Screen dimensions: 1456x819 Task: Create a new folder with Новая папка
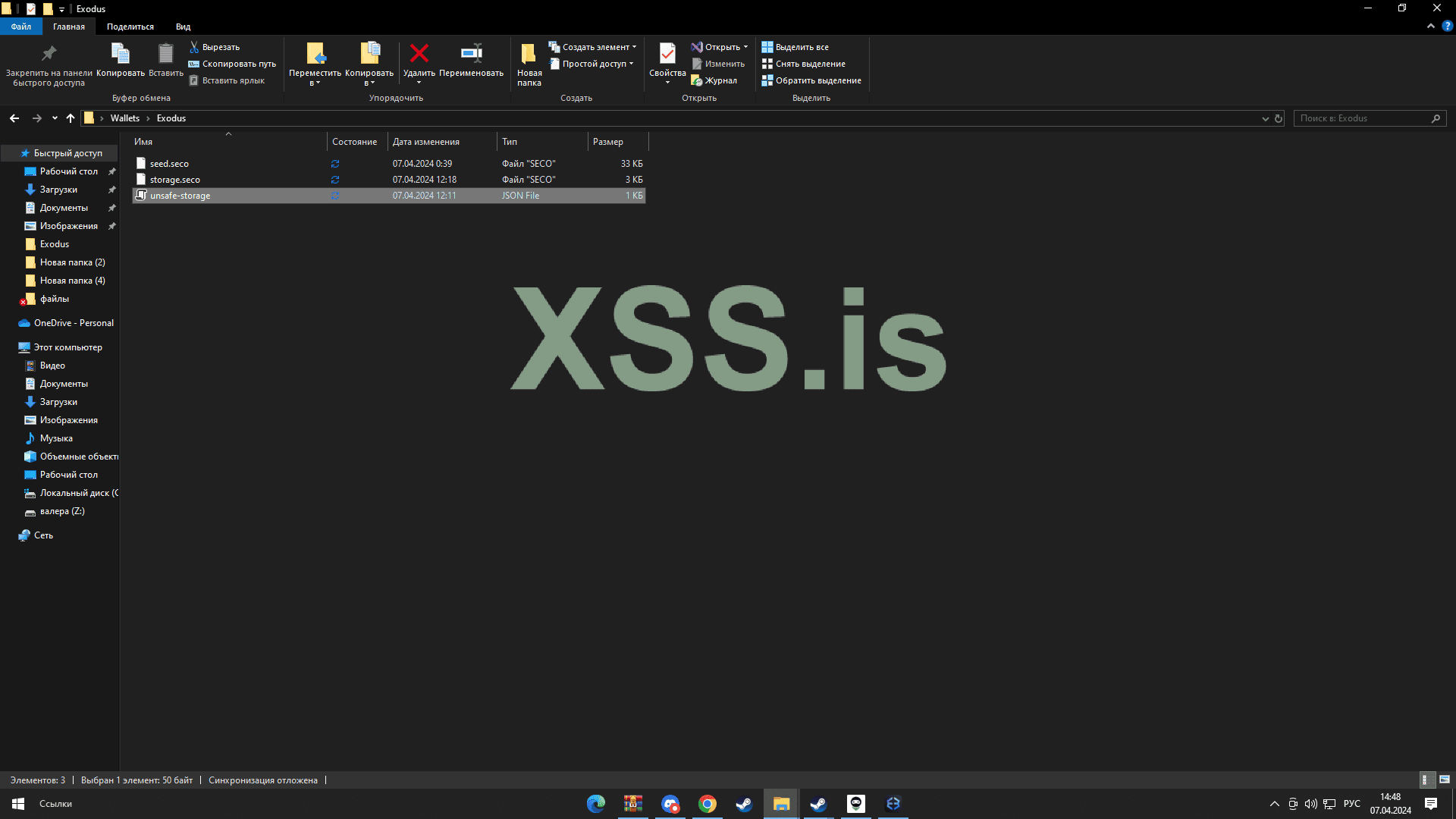pos(529,61)
